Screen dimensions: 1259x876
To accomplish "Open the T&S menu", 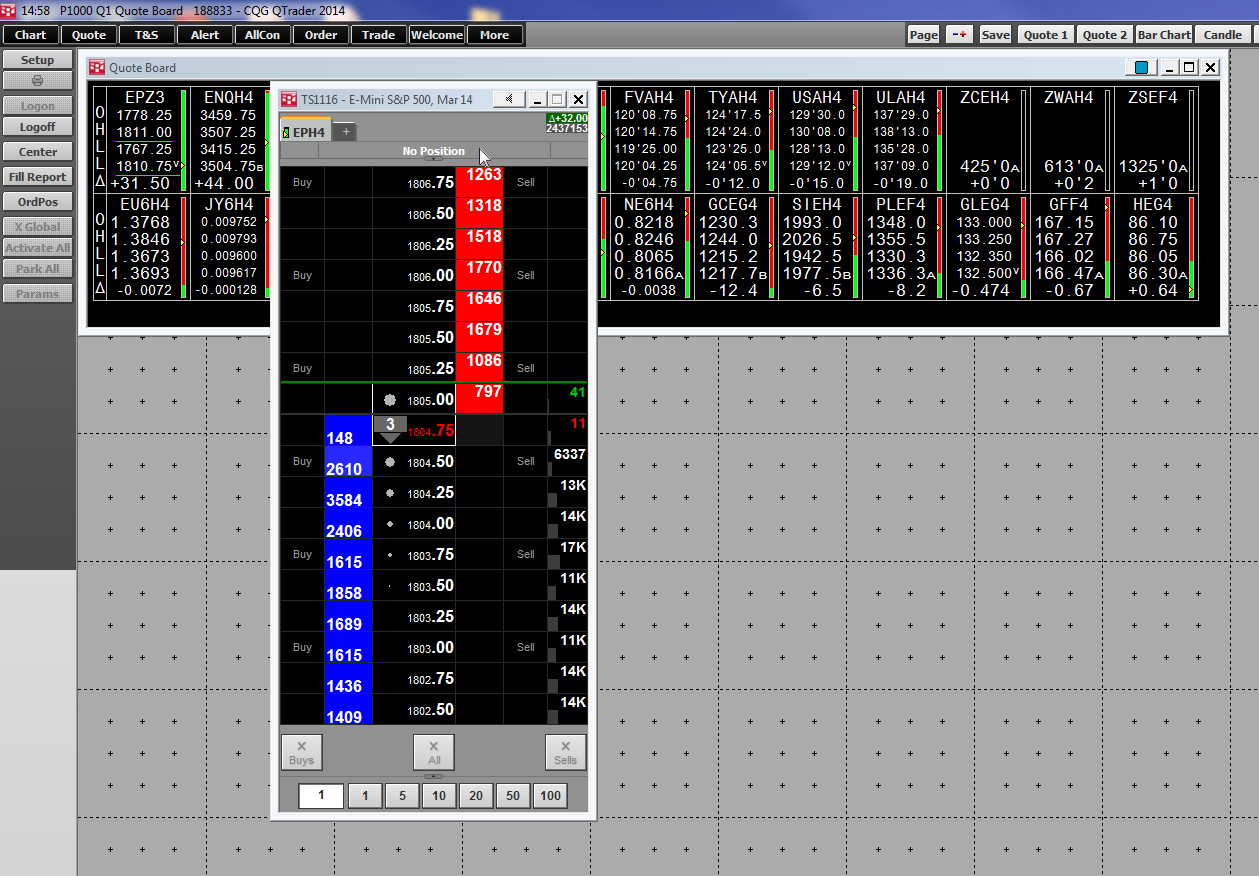I will point(146,35).
